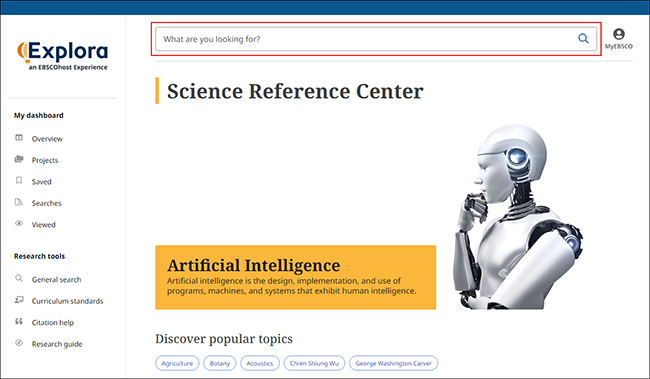Open Projects in the dashboard
The image size is (650, 379).
coord(45,160)
